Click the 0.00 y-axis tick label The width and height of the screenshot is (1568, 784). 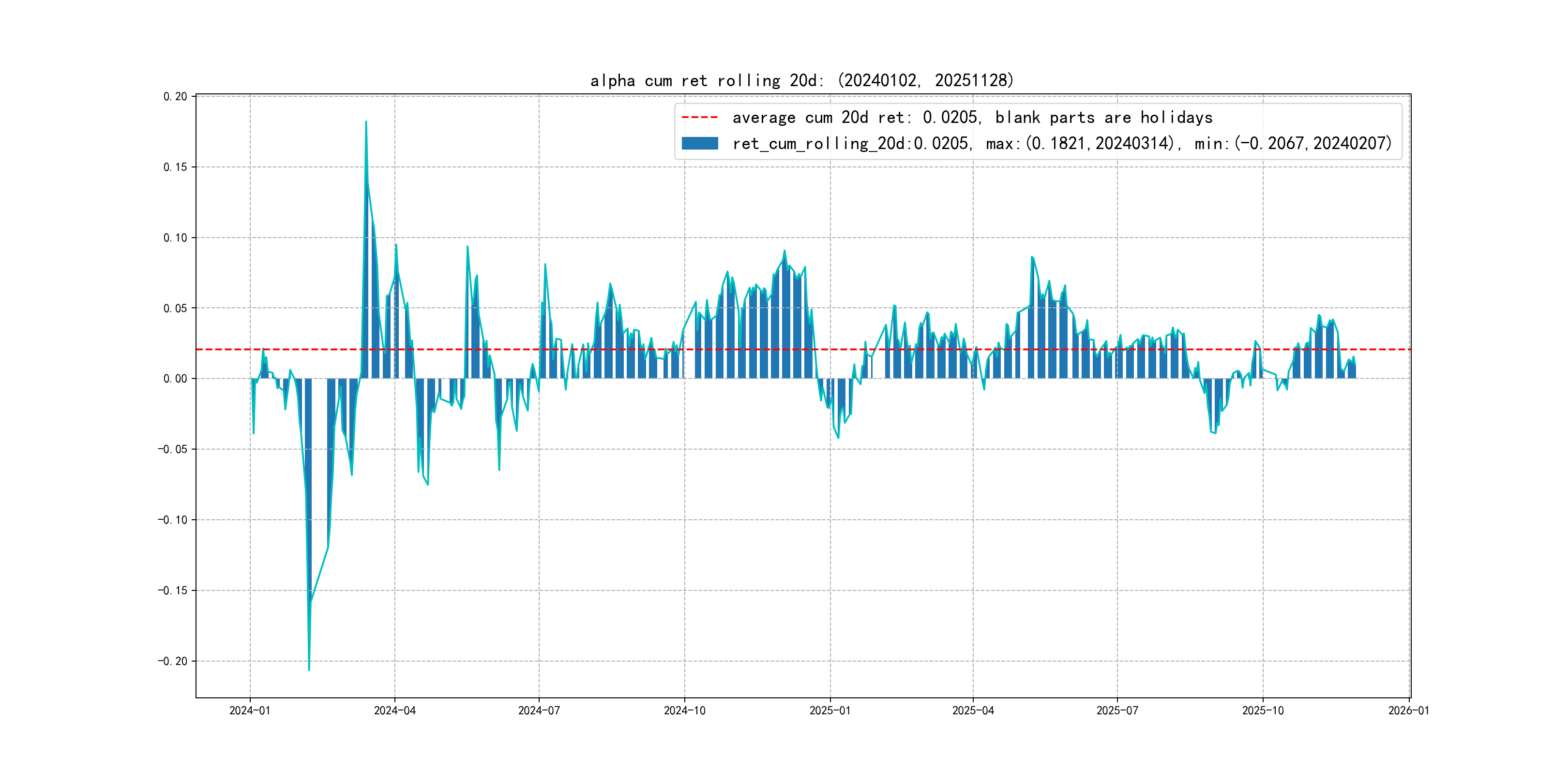click(175, 378)
